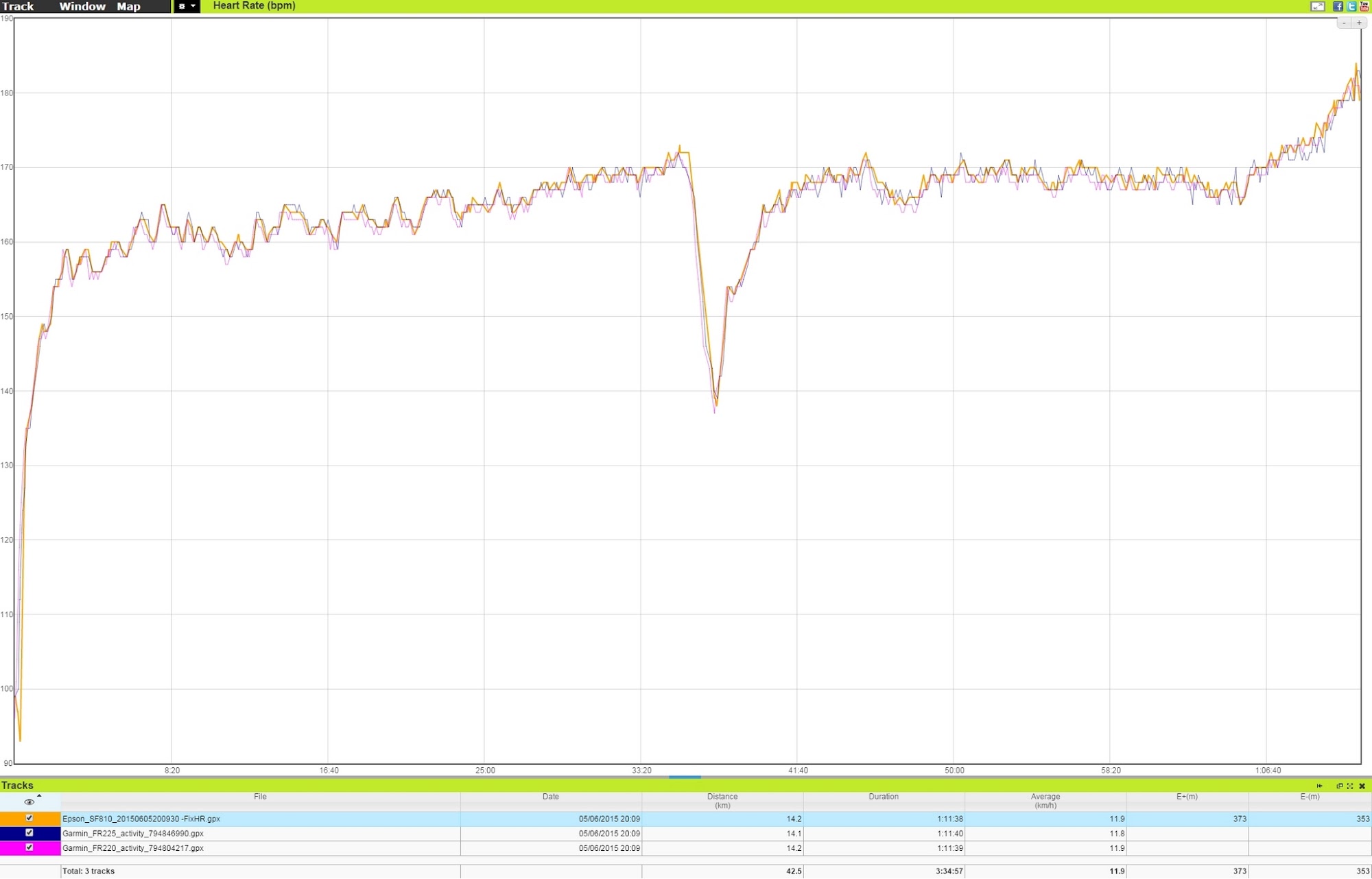The image size is (1372, 879).
Task: Open the Facebook share icon
Action: [x=1338, y=6]
